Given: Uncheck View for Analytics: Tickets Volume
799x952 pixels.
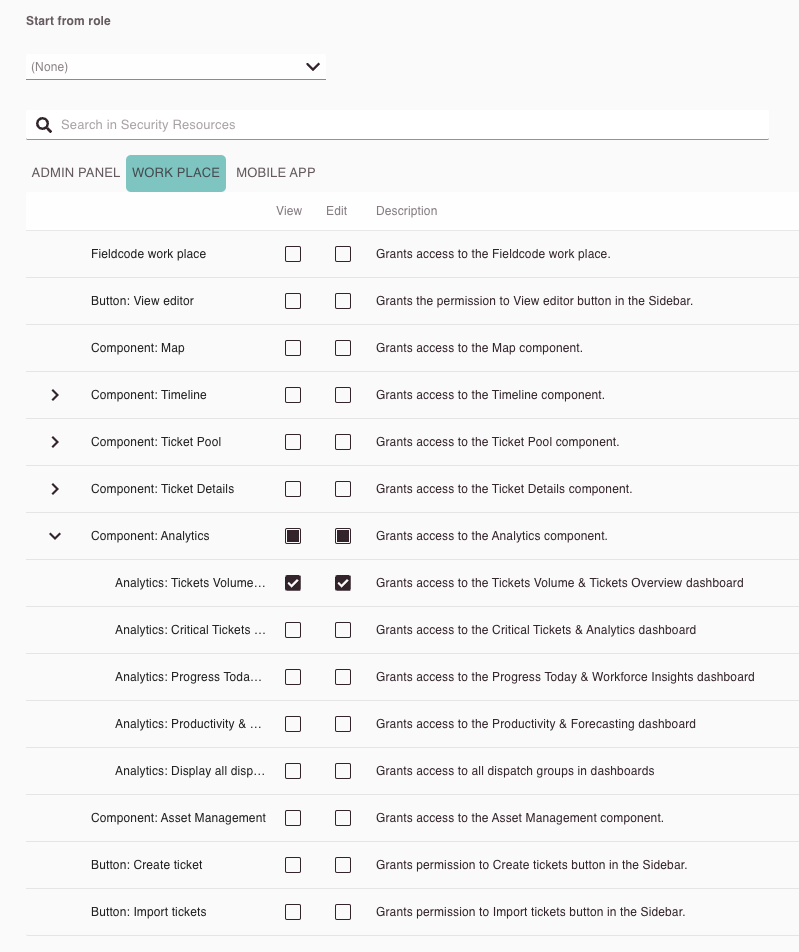Looking at the screenshot, I should point(293,583).
